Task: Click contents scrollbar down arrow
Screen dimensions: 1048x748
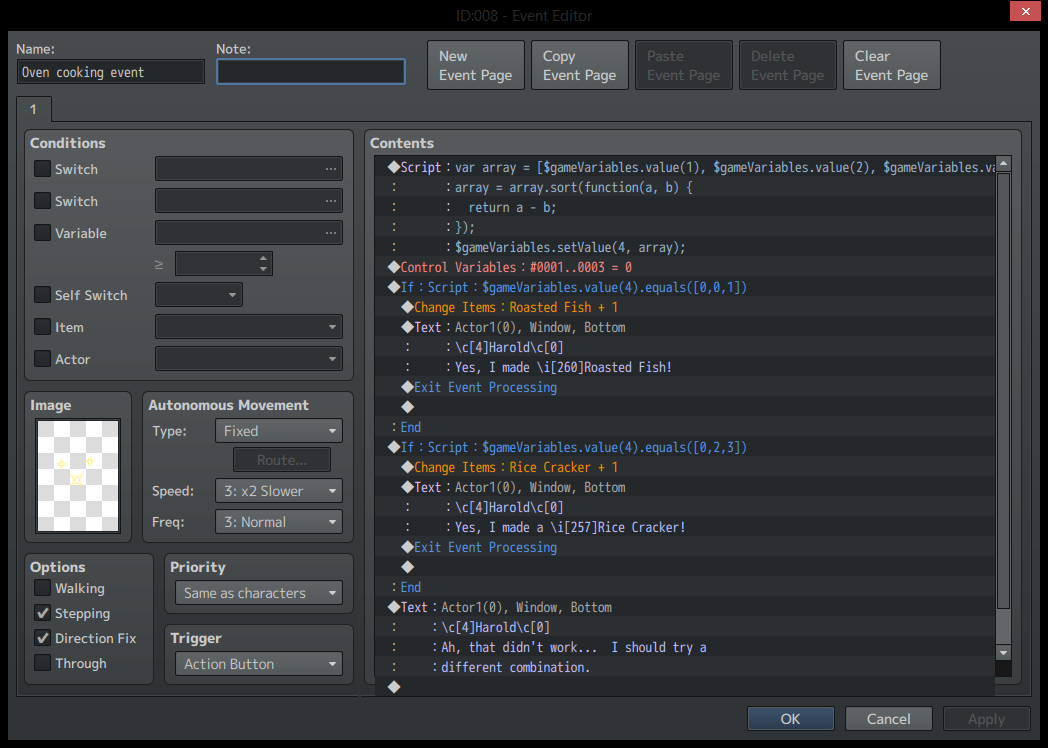Action: [1003, 652]
